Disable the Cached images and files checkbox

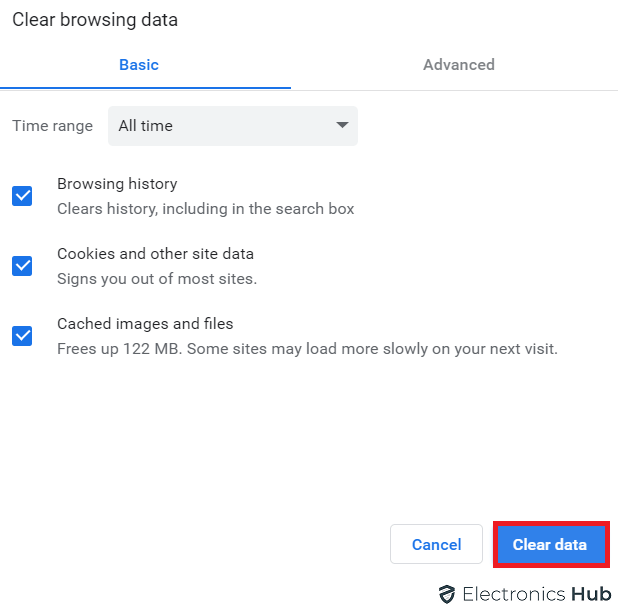coord(22,336)
